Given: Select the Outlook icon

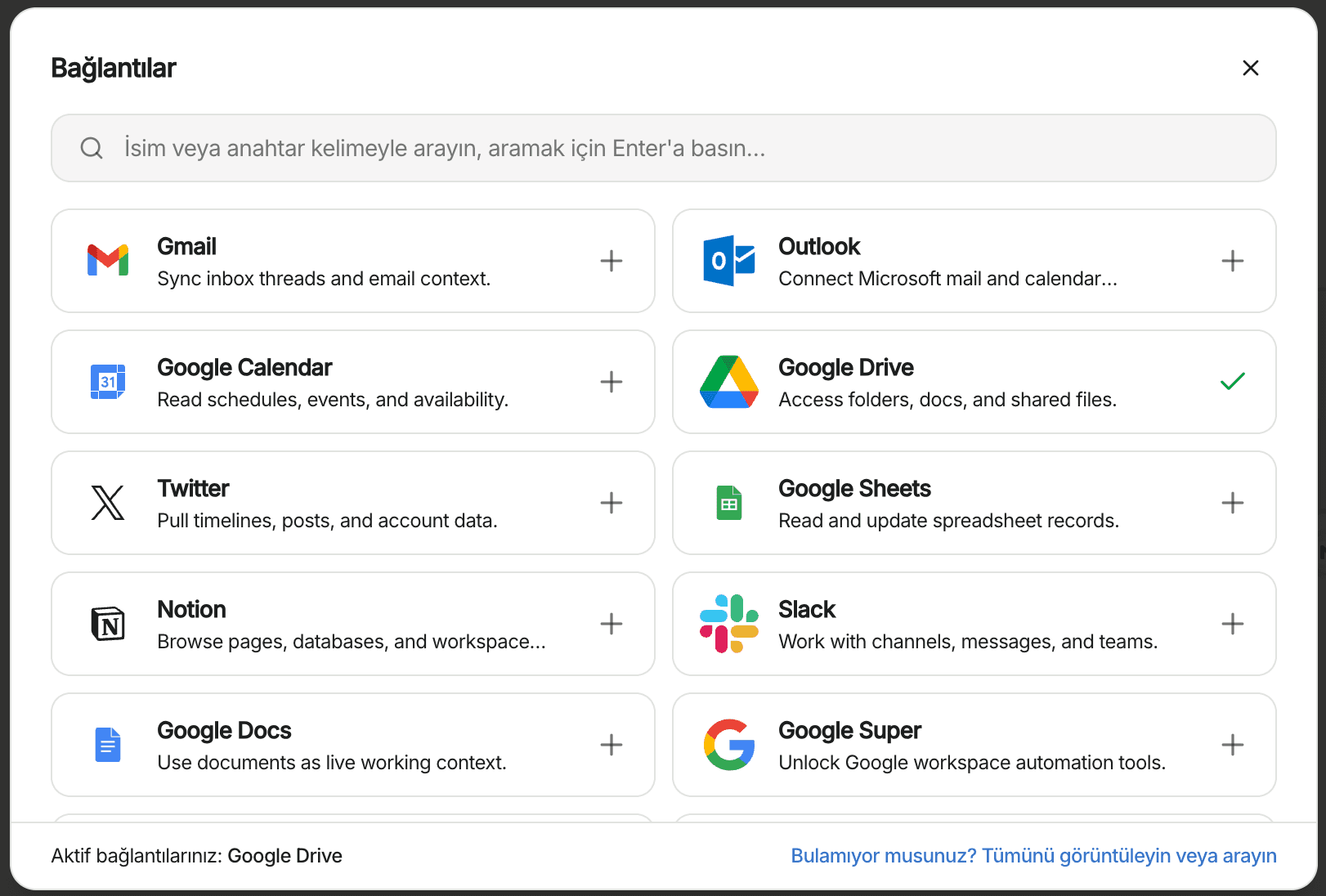Looking at the screenshot, I should (x=729, y=260).
